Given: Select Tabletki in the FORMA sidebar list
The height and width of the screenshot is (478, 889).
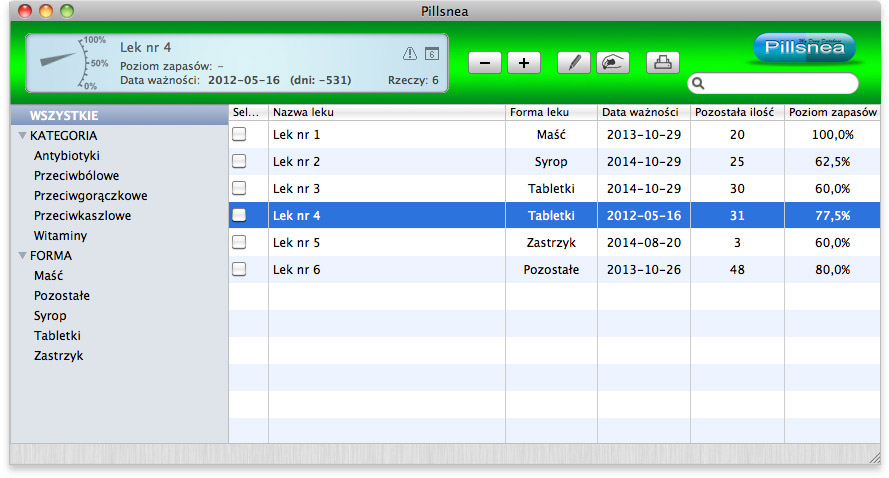Looking at the screenshot, I should coord(57,336).
